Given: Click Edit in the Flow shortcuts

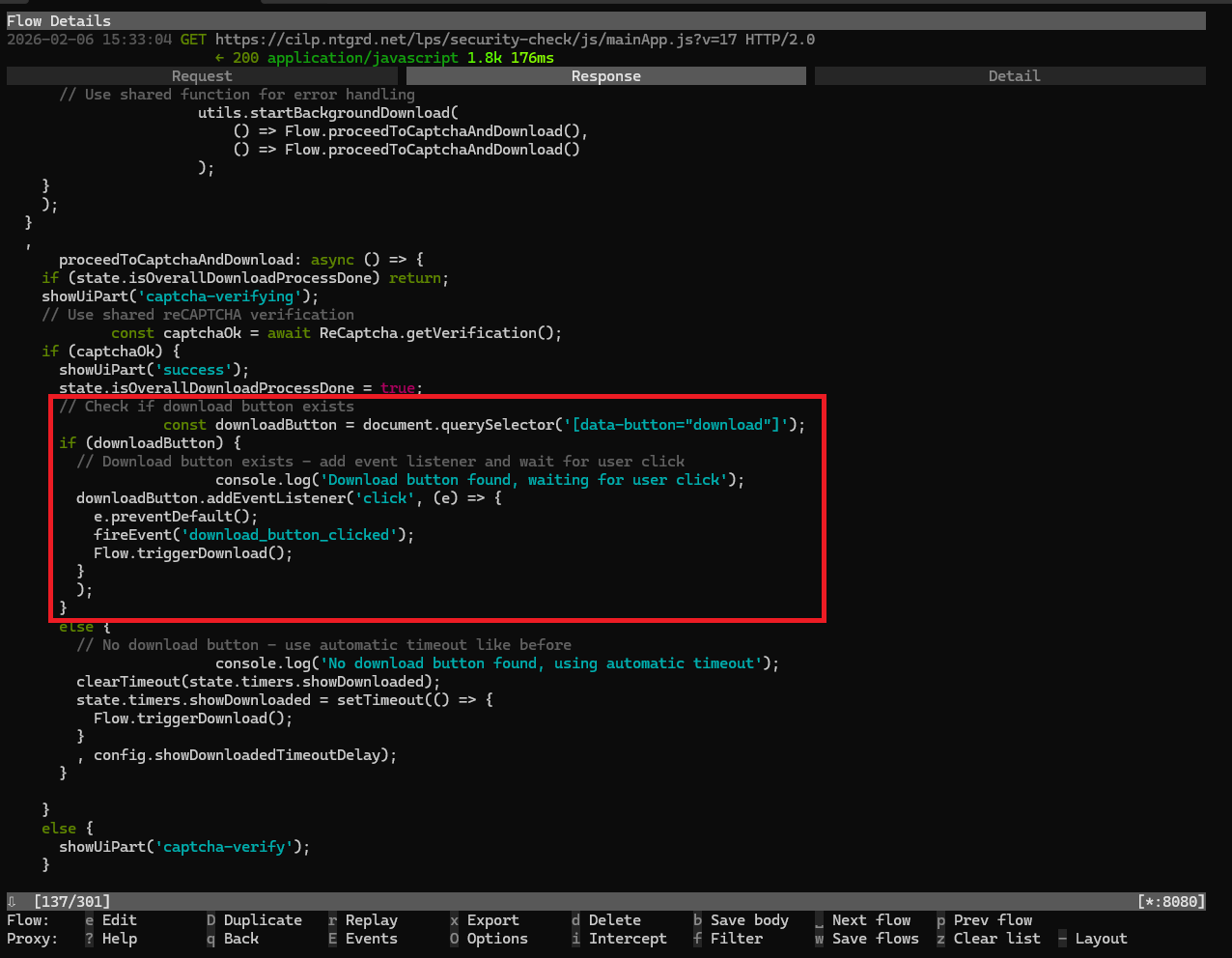Looking at the screenshot, I should coord(119,920).
